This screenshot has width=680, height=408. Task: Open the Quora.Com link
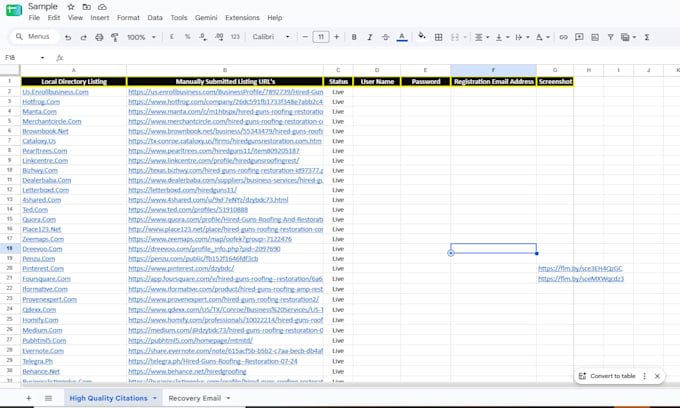point(39,220)
